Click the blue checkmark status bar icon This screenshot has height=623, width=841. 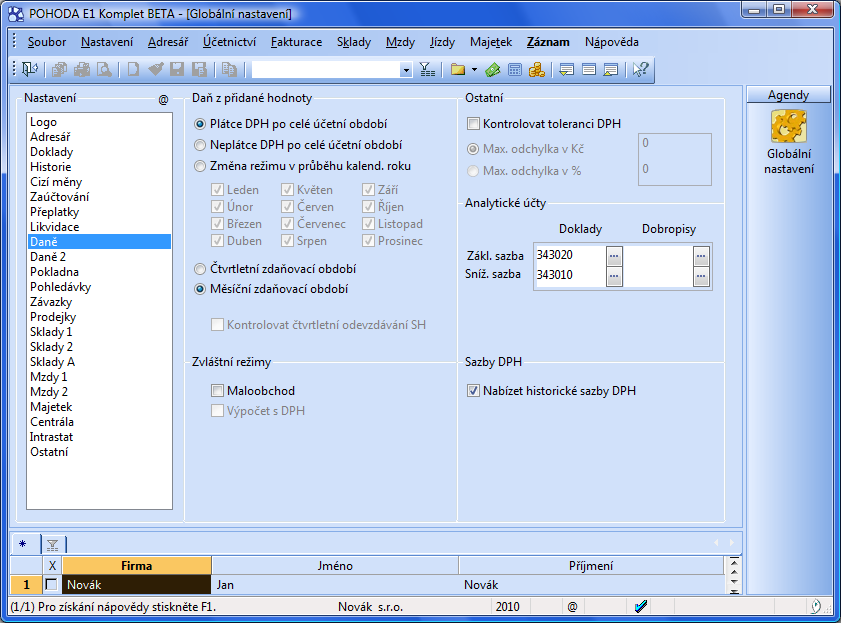click(640, 606)
